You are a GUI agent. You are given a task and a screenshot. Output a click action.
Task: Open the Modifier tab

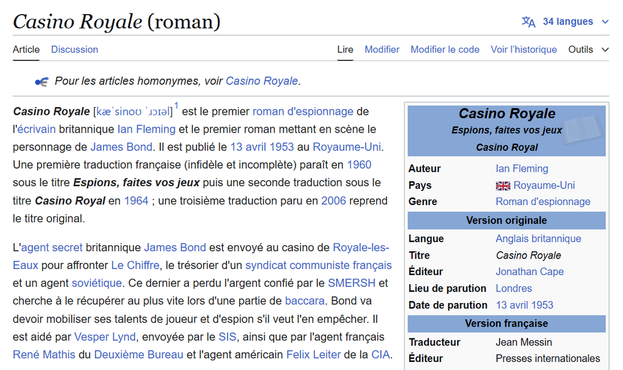382,50
